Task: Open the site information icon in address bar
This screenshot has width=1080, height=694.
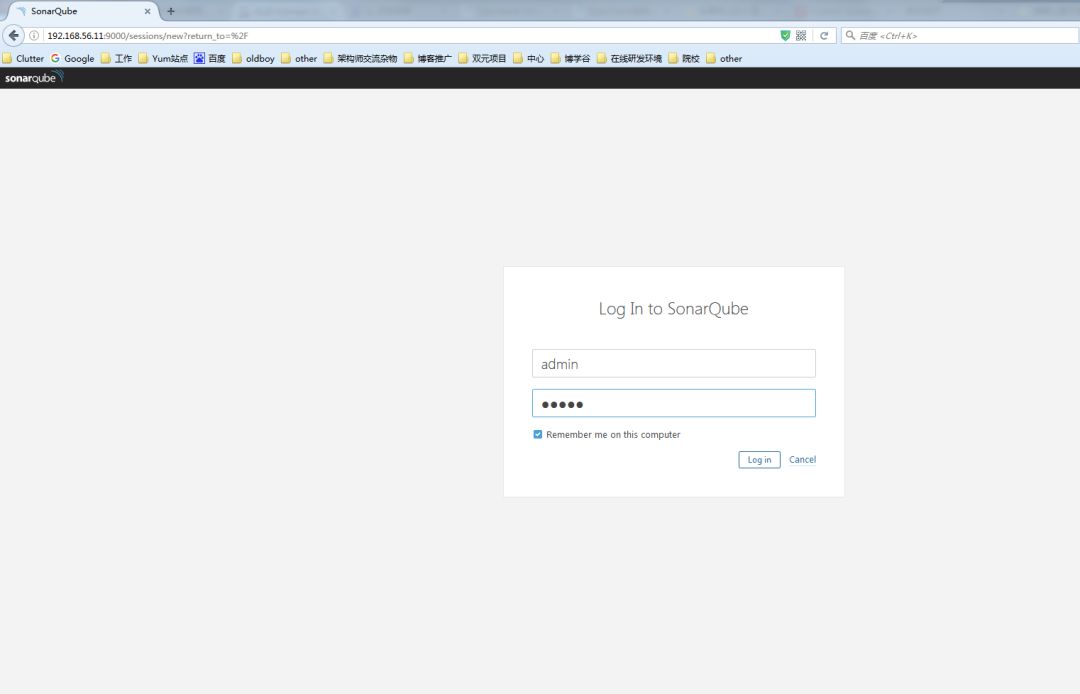Action: (34, 36)
